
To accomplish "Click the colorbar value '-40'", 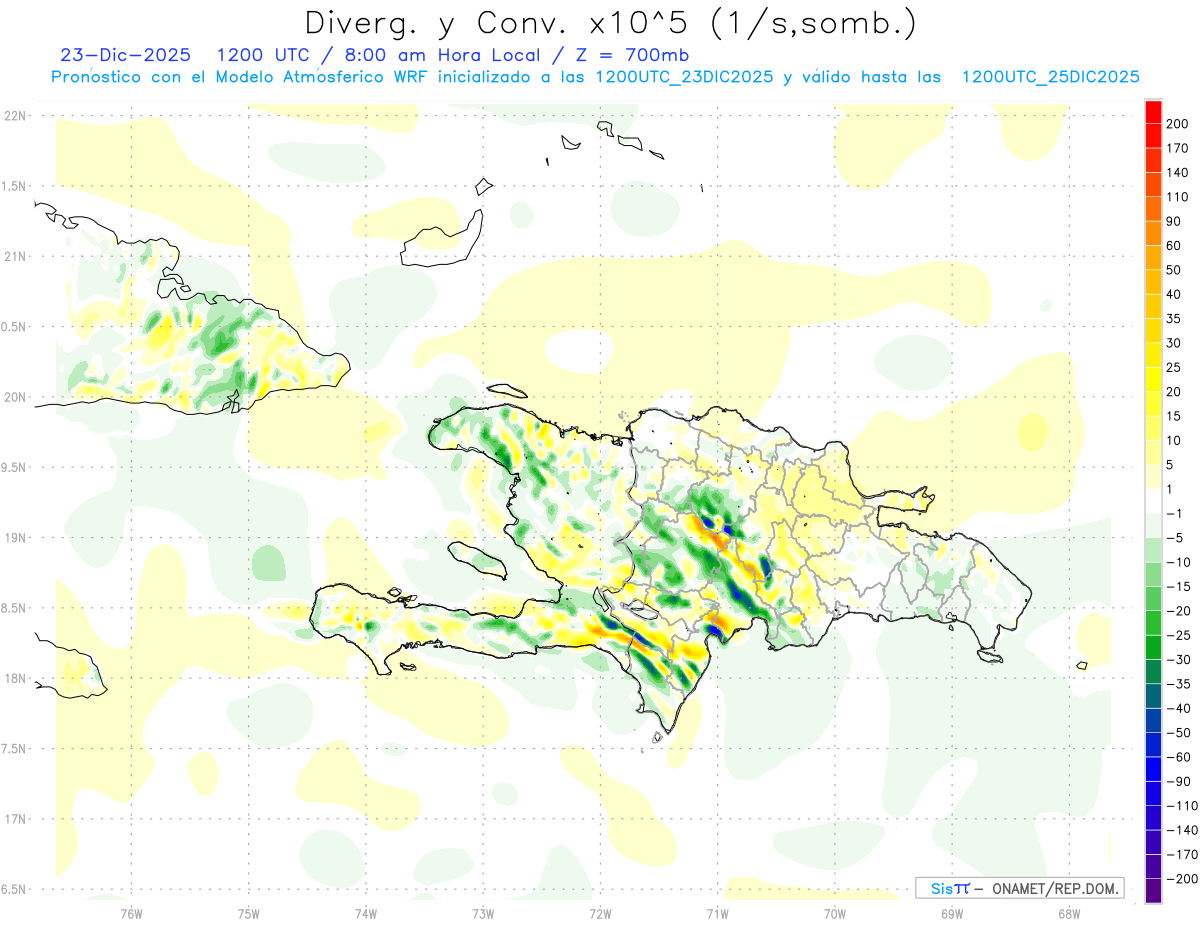I will pos(1177,709).
